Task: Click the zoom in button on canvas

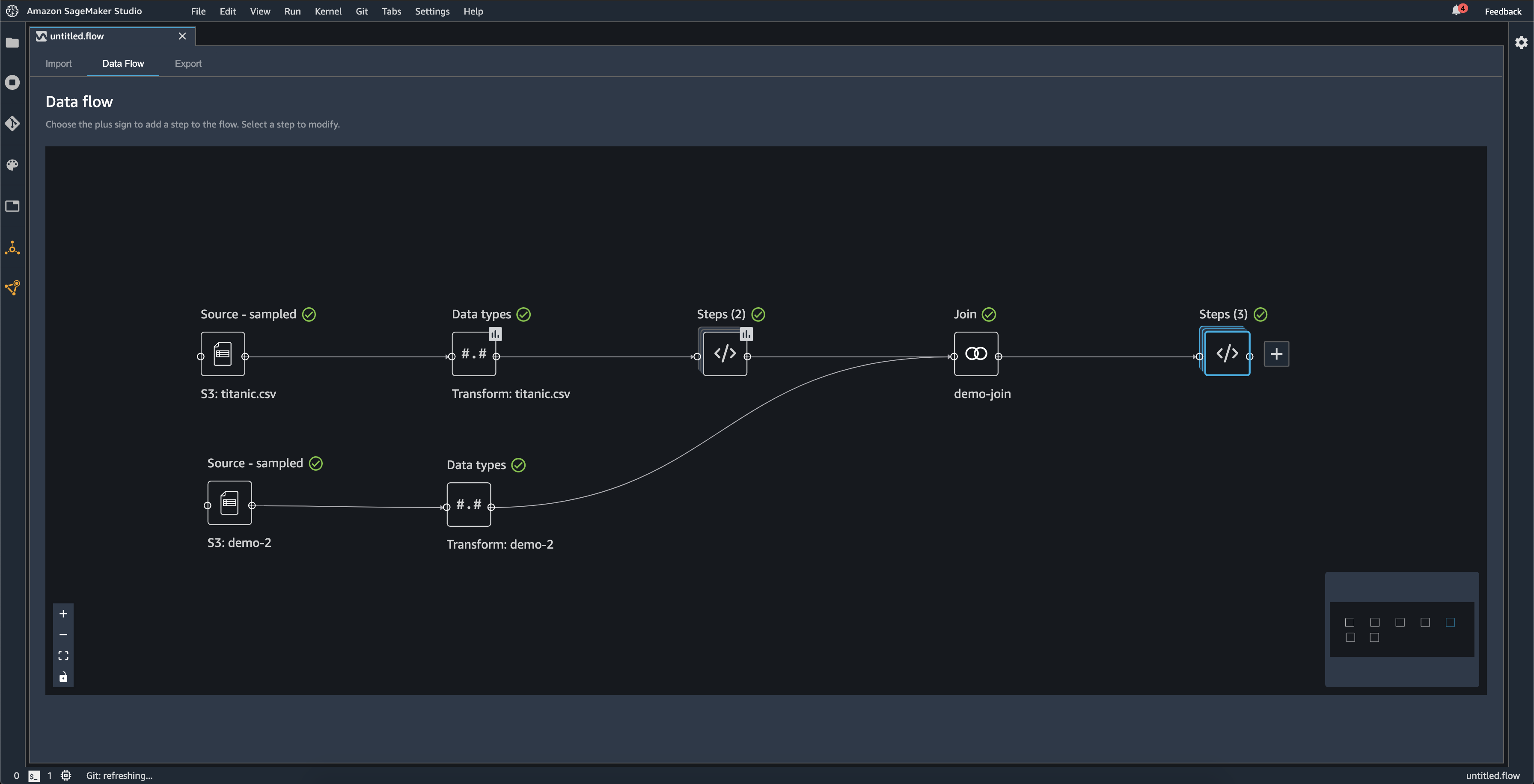Action: coord(63,613)
